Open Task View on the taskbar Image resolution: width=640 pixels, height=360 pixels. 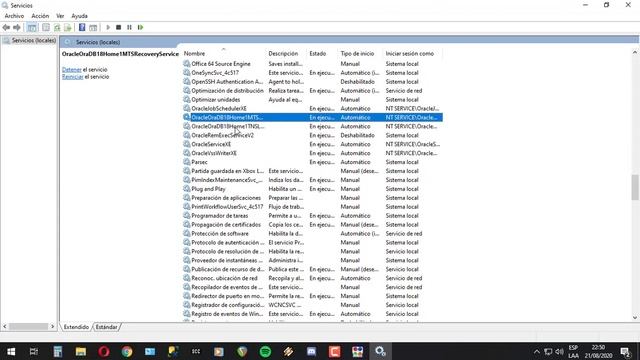tap(34, 351)
